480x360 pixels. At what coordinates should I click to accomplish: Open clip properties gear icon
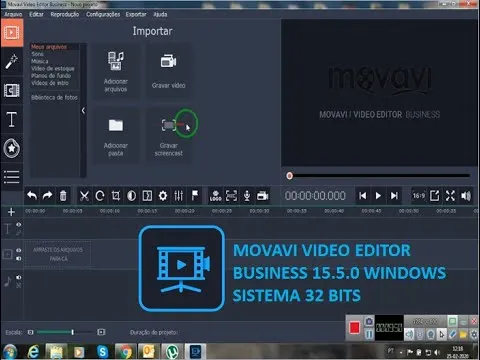pos(163,196)
